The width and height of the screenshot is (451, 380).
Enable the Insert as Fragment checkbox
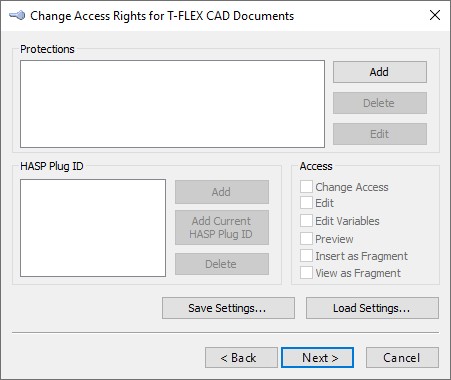[x=306, y=256]
